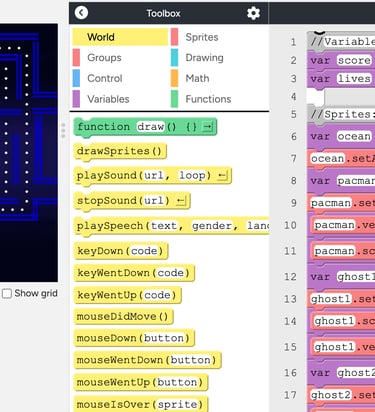Viewport: 375px width, 412px height.
Task: Click the blue Control color swatch
Action: pyautogui.click(x=76, y=78)
